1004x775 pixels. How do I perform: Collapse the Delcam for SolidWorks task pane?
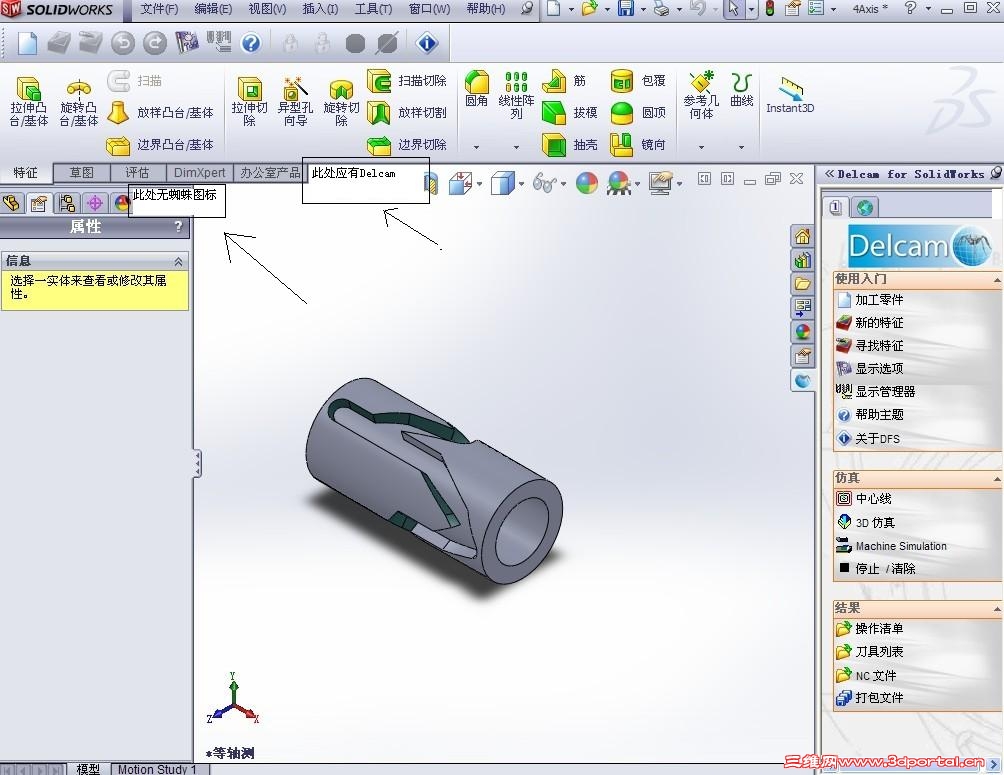pos(829,174)
